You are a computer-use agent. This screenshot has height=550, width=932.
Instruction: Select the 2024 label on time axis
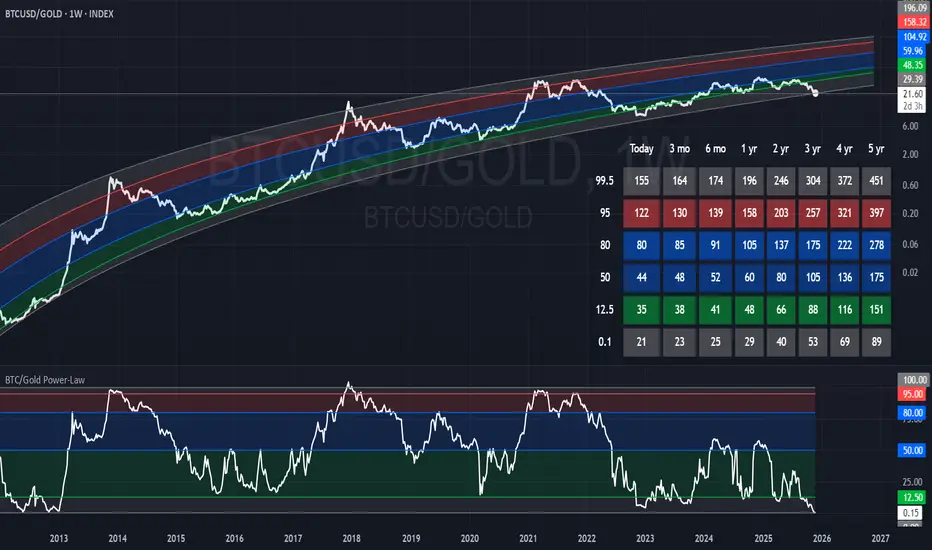point(704,538)
